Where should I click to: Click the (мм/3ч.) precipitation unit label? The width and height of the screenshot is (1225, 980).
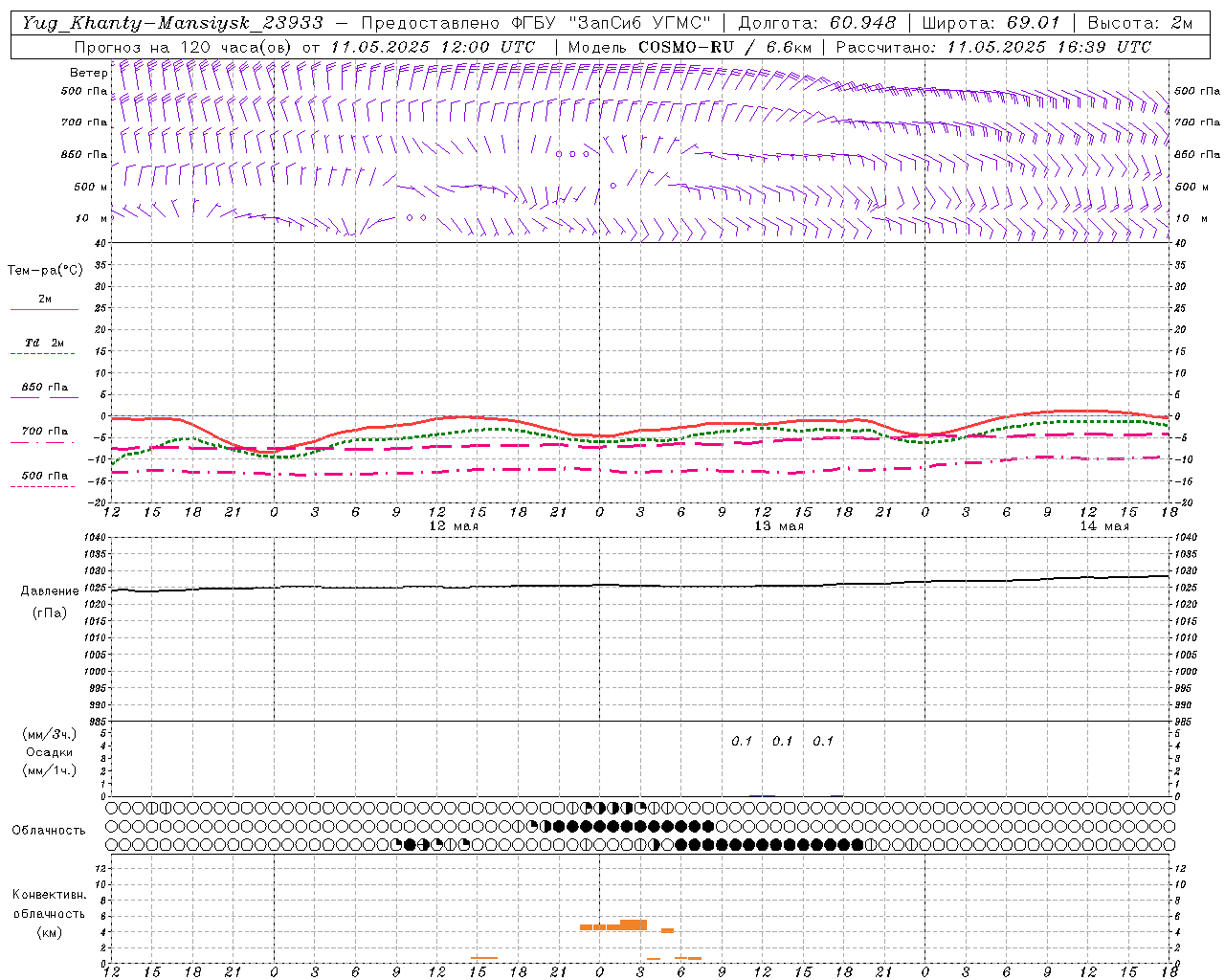coord(50,735)
